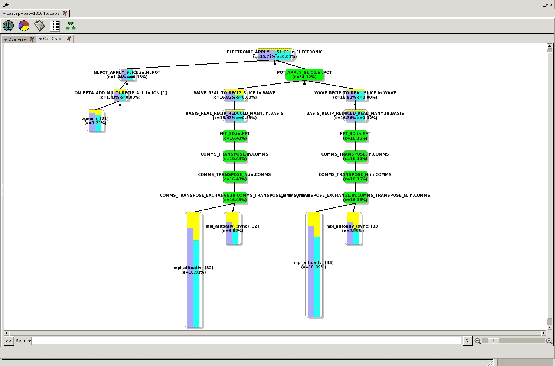Close the first inner view tab
This screenshot has width=555, height=366.
pos(32,39)
